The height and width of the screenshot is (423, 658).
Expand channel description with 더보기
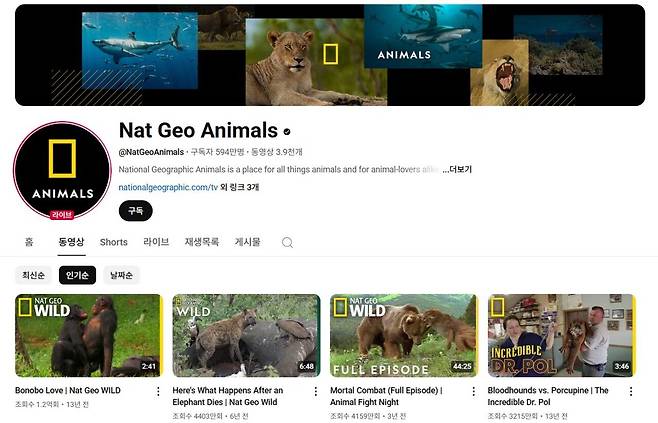click(457, 169)
